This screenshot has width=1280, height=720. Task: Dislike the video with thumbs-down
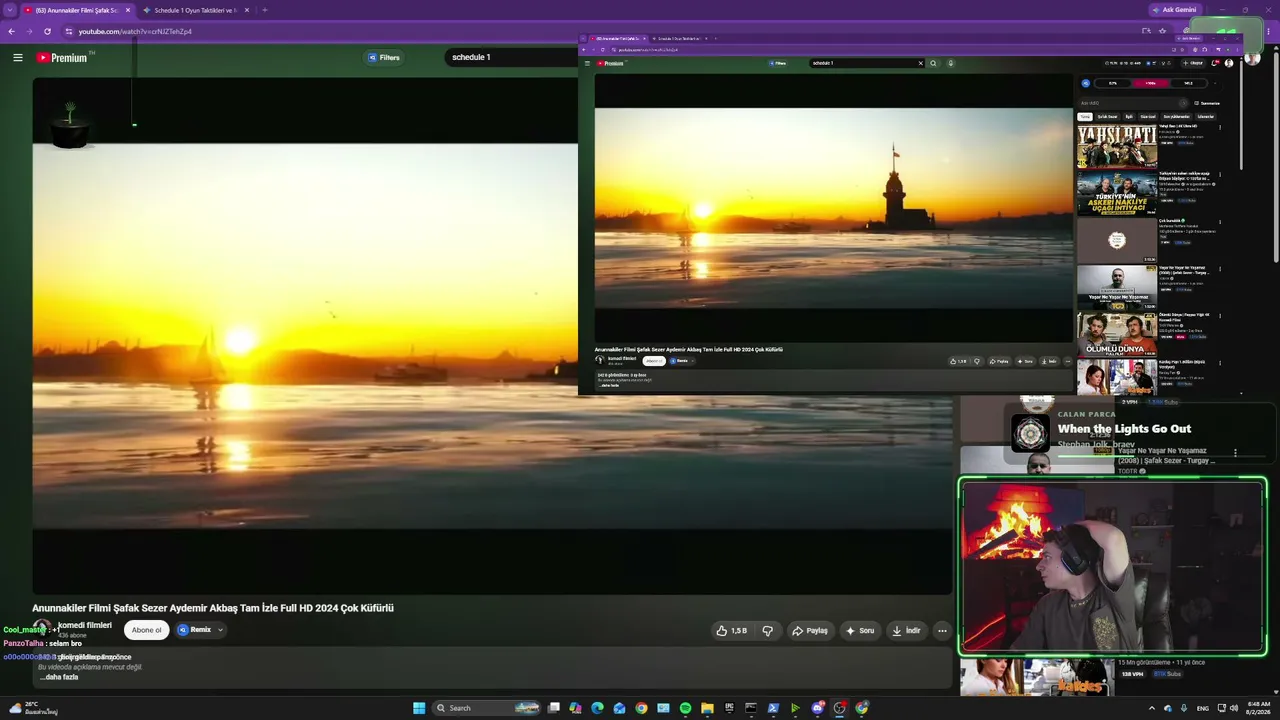click(x=768, y=631)
